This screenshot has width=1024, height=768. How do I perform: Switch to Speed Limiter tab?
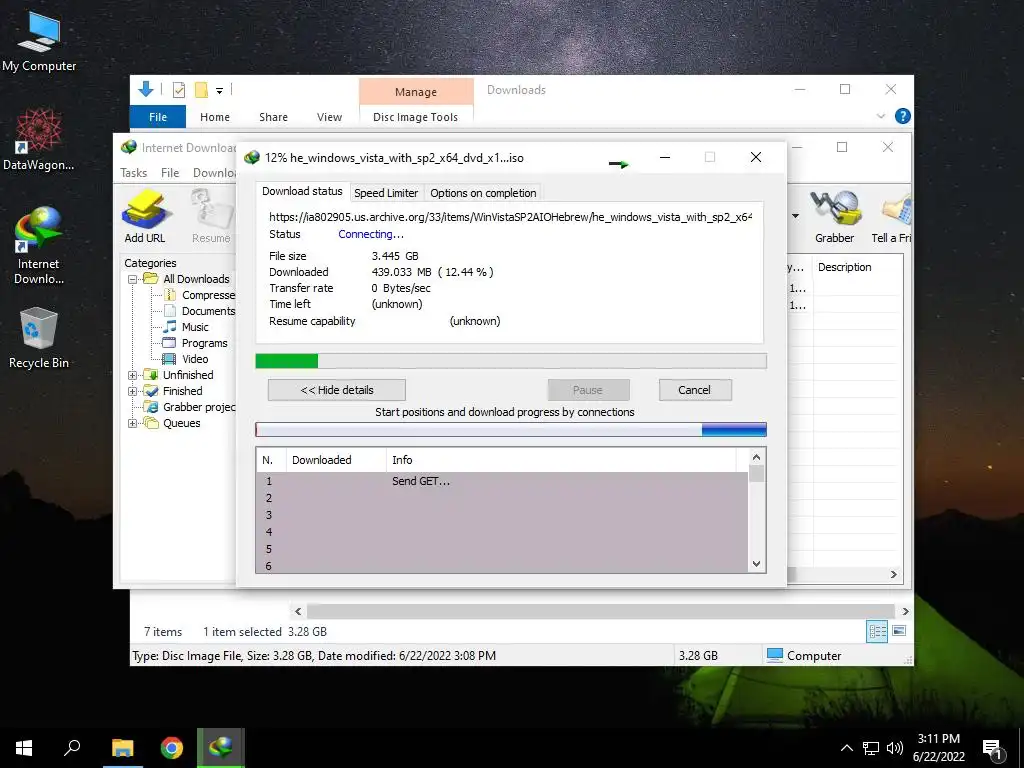[386, 193]
